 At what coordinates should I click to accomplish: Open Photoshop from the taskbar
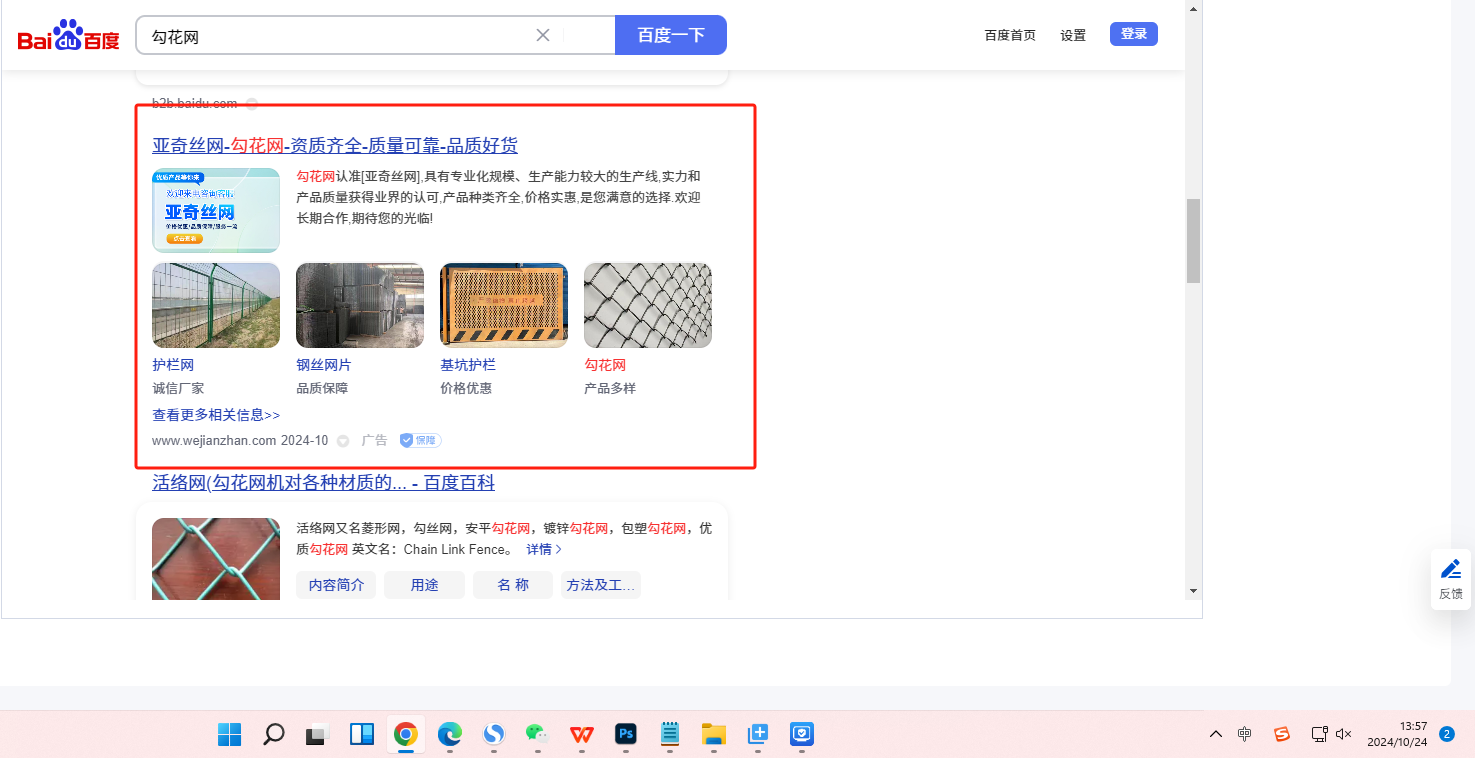(x=626, y=735)
